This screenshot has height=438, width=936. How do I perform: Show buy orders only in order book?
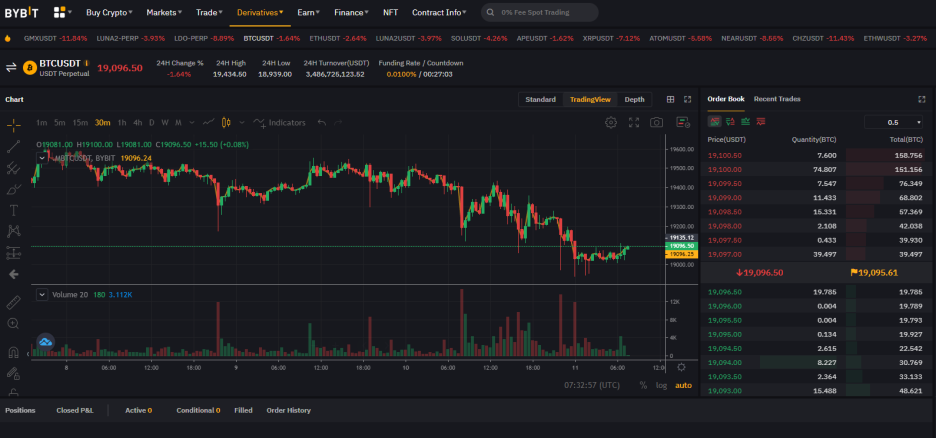746,122
